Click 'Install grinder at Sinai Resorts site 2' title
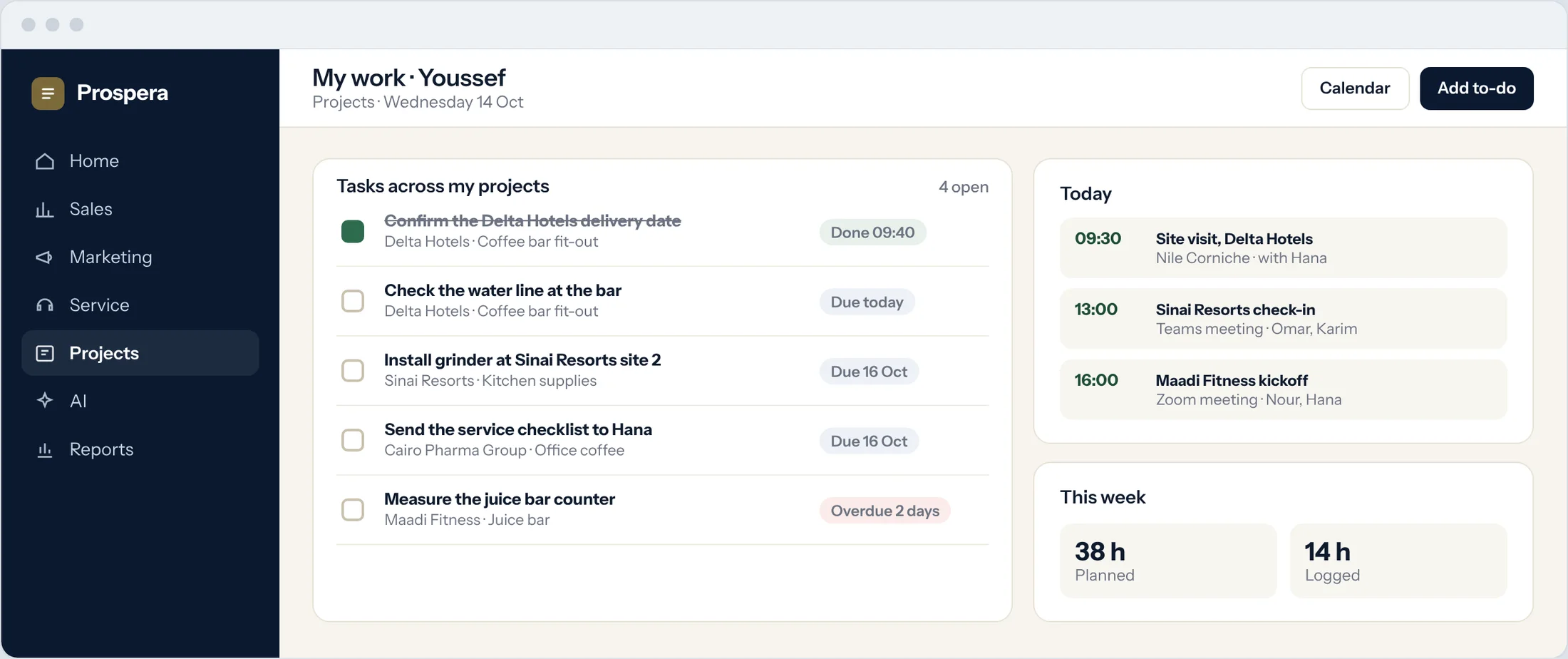The height and width of the screenshot is (659, 1568). tap(522, 360)
